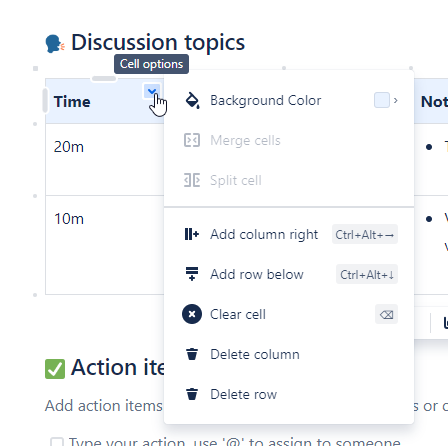Screen dimensions: 448x446
Task: Click the 20m table cell
Action: (x=105, y=159)
